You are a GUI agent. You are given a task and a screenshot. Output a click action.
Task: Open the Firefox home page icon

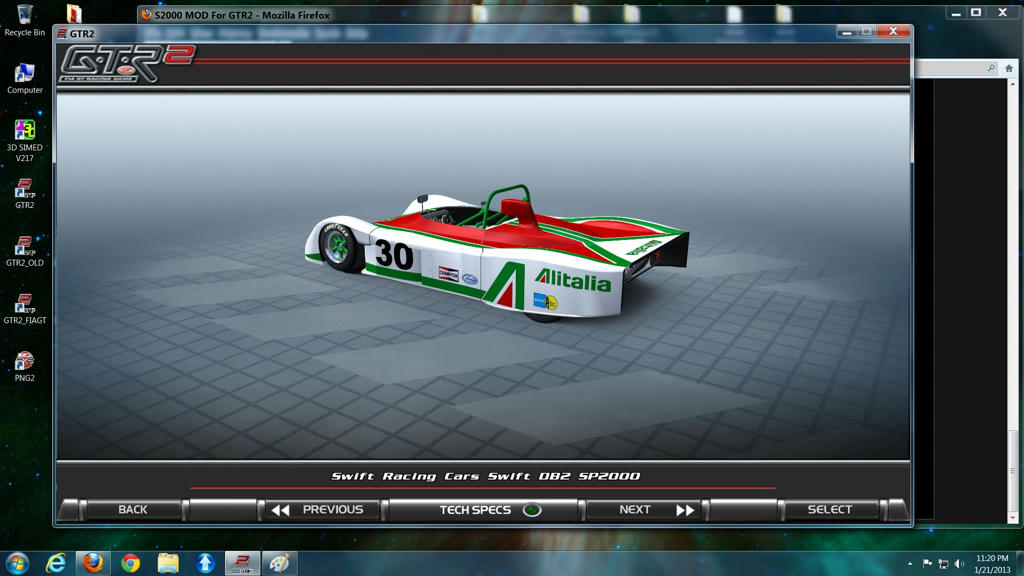[x=1009, y=68]
